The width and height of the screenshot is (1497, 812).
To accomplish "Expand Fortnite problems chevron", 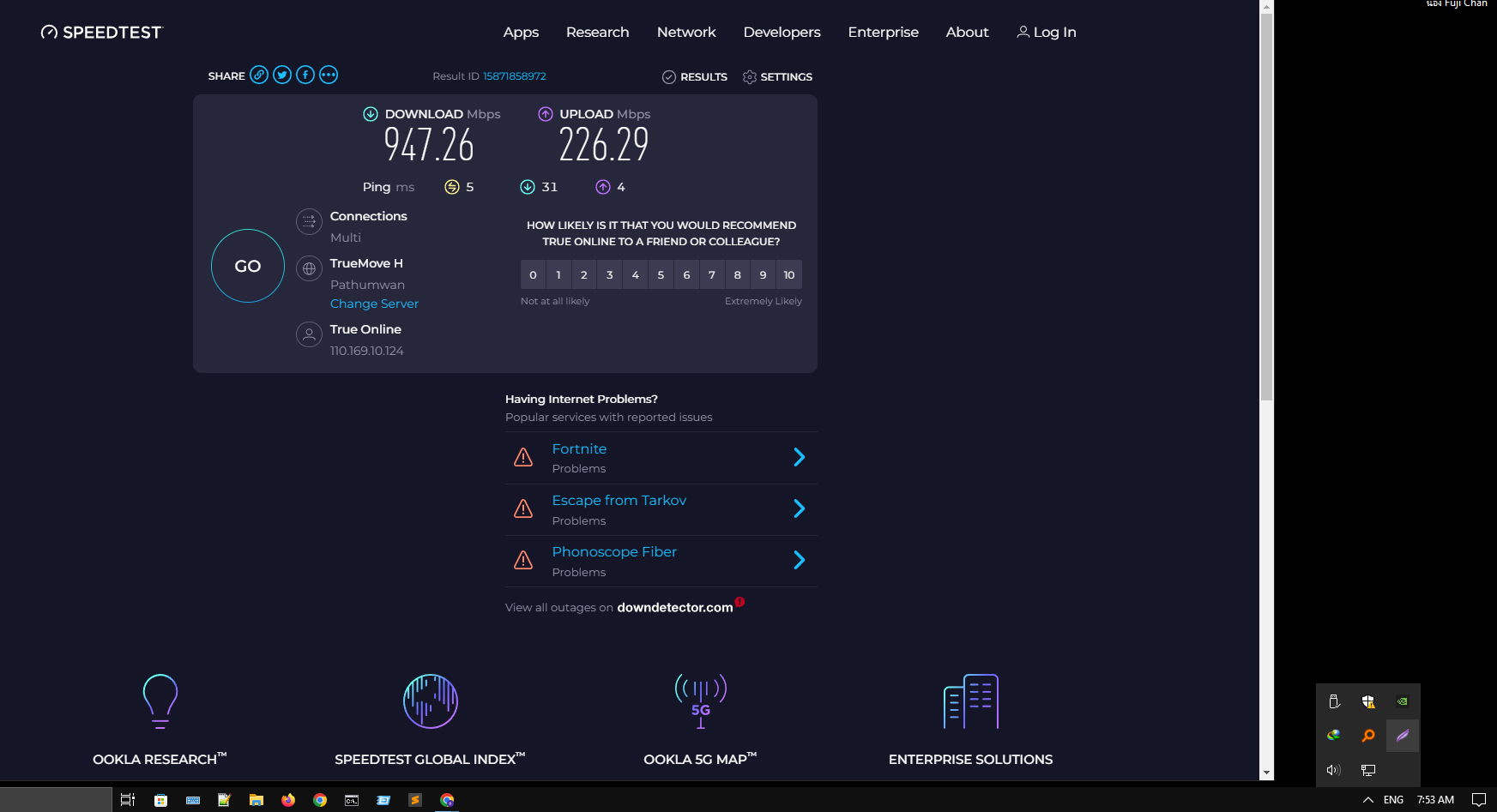I will pos(800,457).
